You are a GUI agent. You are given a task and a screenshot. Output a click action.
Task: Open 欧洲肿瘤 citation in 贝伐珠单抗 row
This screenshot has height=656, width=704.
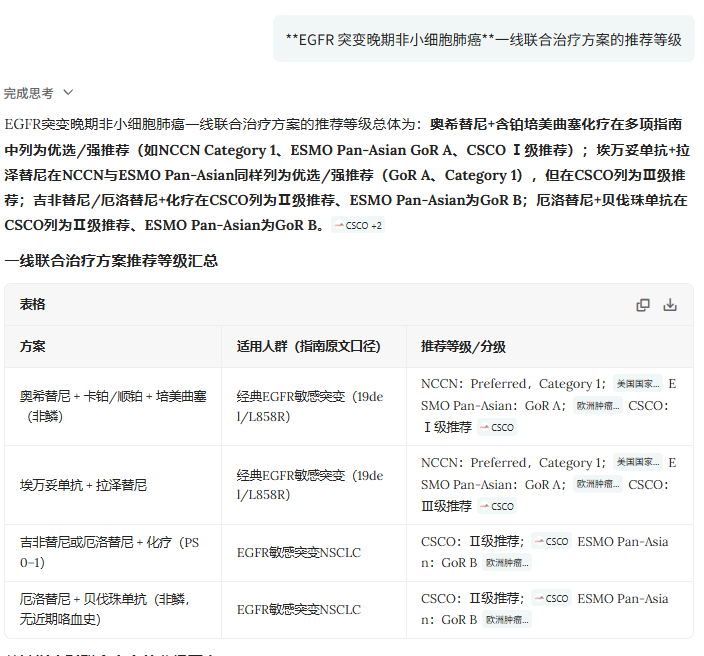(x=507, y=620)
